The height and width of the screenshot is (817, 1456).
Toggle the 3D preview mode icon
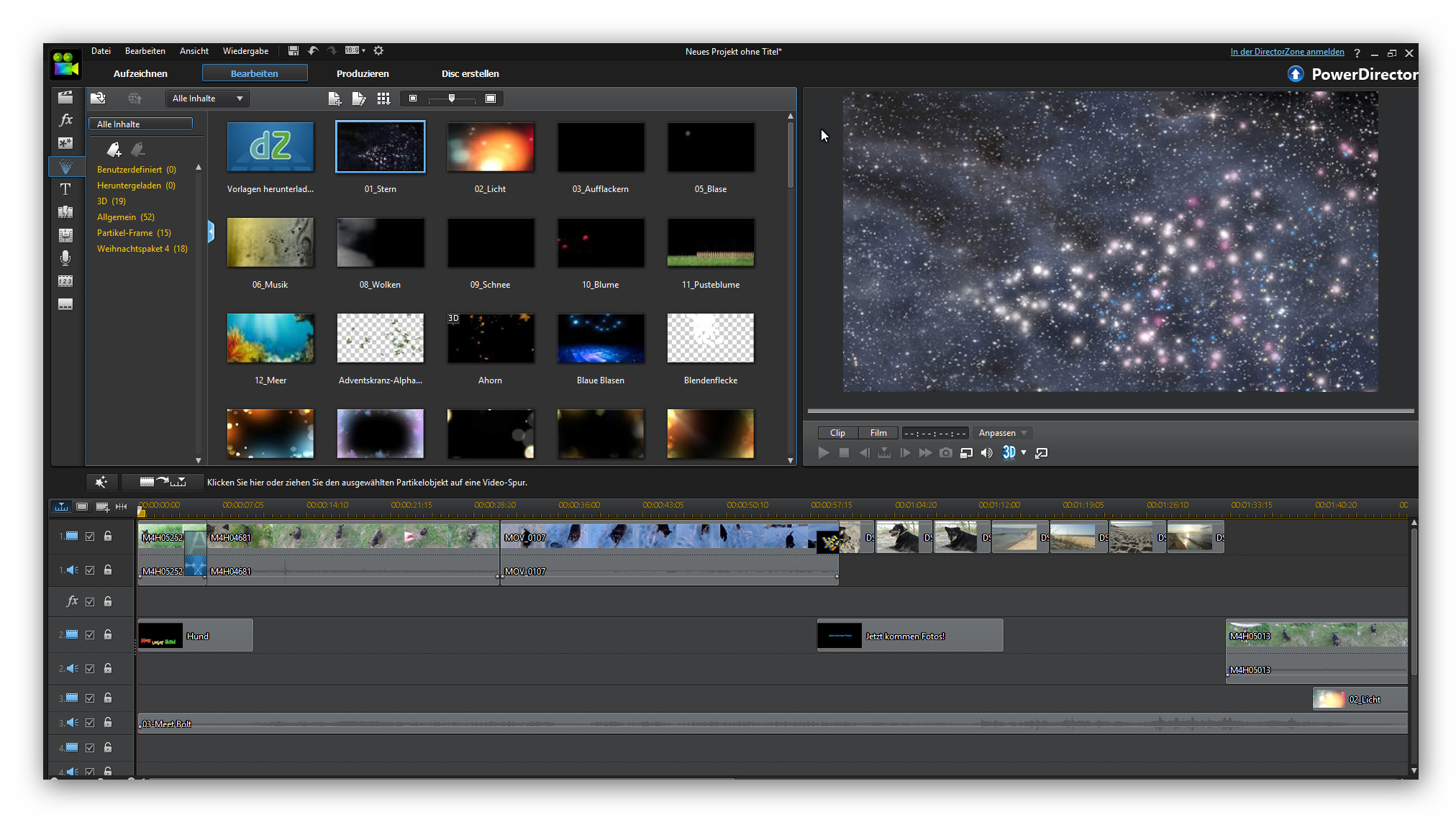click(1009, 452)
